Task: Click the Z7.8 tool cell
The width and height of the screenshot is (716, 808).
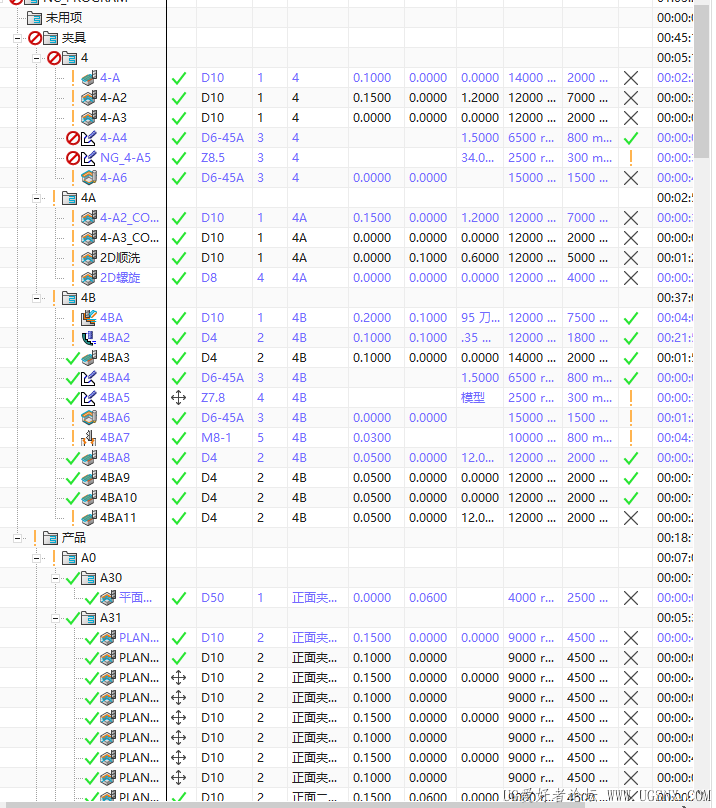Action: click(213, 398)
